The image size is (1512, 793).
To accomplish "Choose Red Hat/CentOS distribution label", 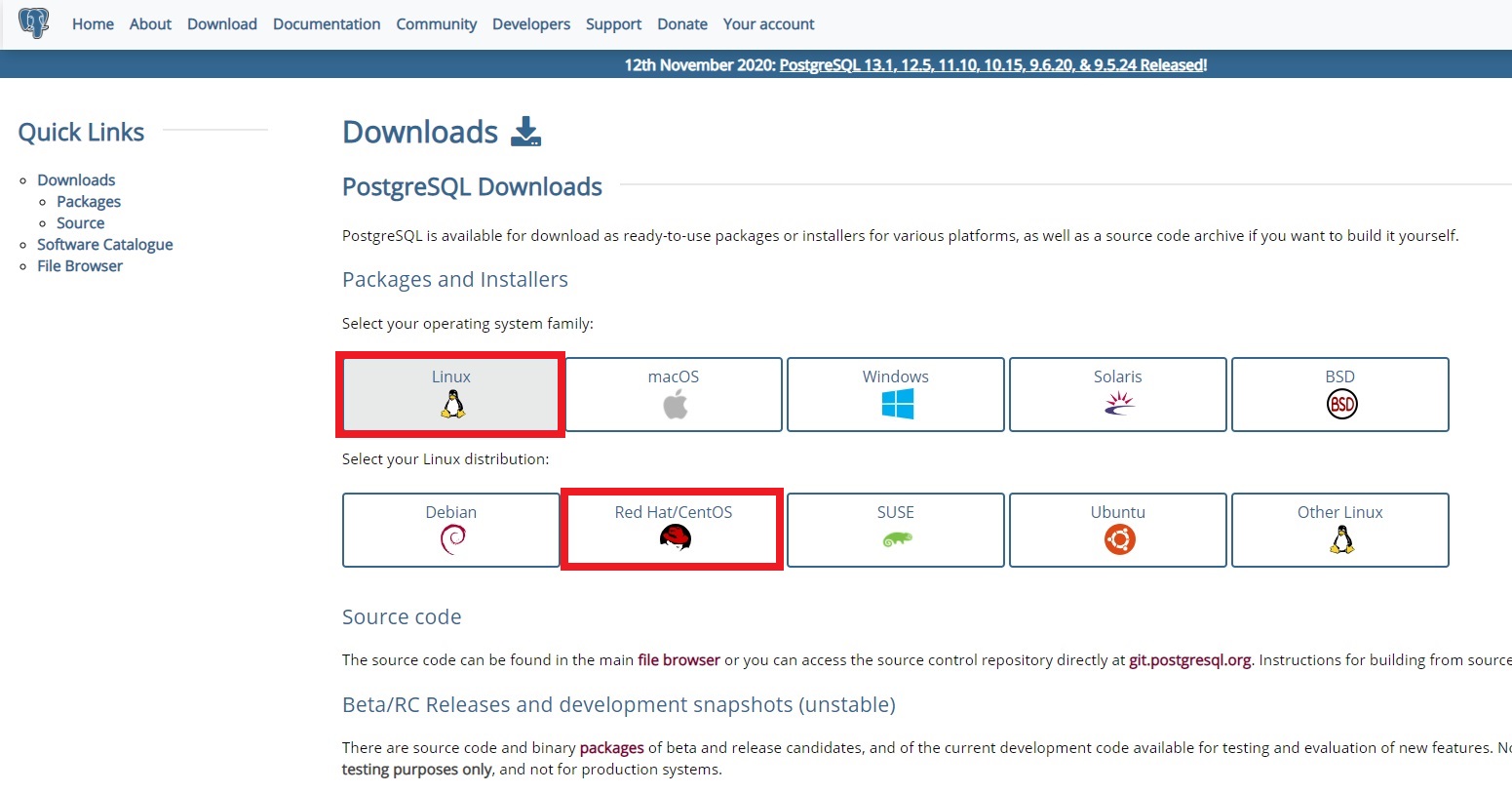I will [674, 512].
